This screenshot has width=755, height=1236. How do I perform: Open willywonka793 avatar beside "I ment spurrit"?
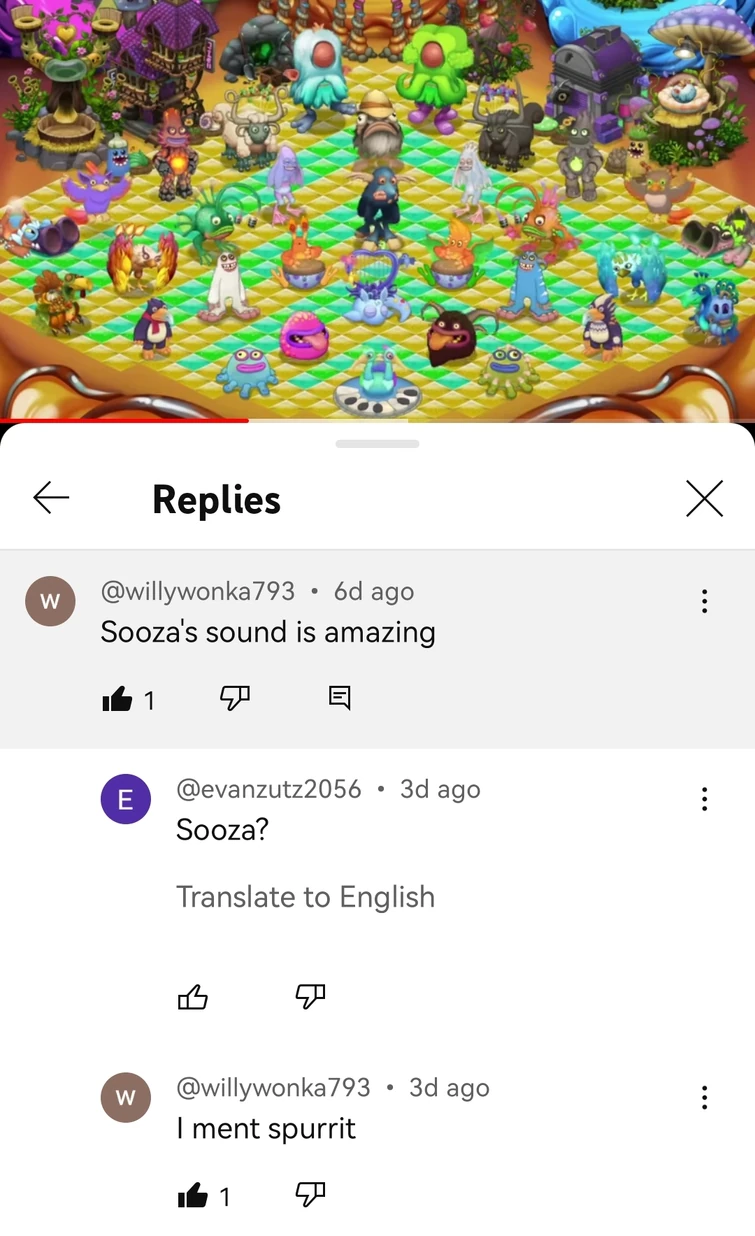pyautogui.click(x=126, y=1097)
